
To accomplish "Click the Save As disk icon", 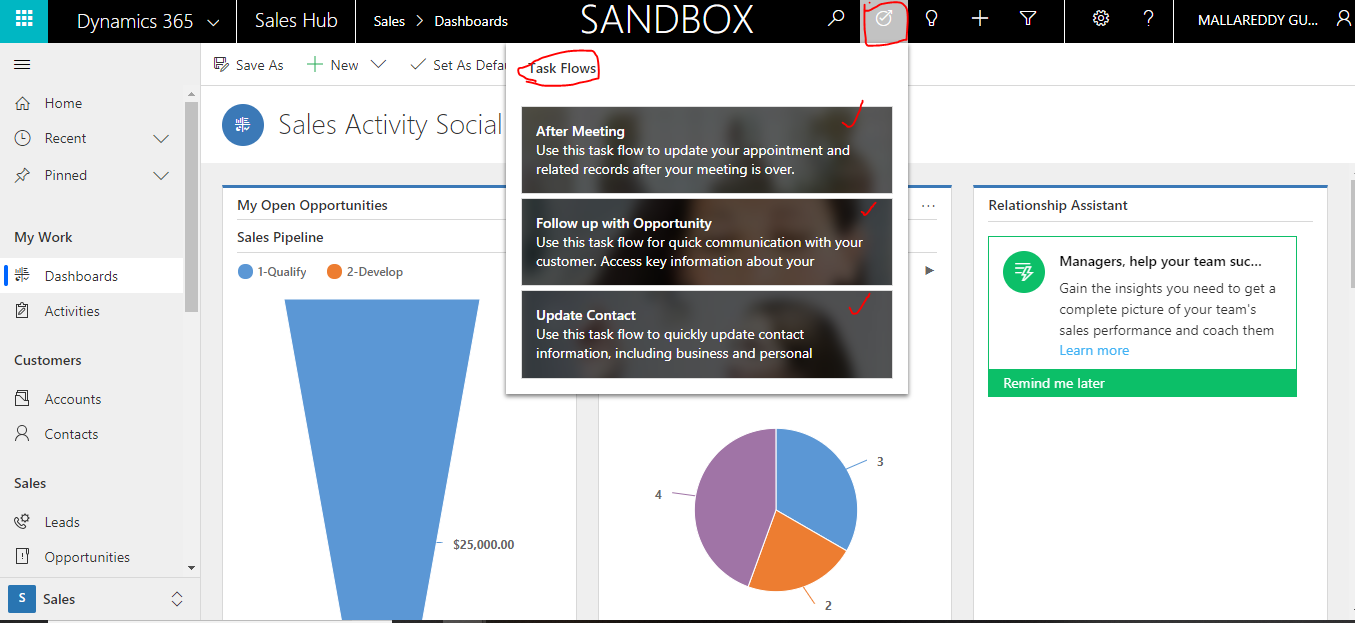I will pyautogui.click(x=221, y=65).
